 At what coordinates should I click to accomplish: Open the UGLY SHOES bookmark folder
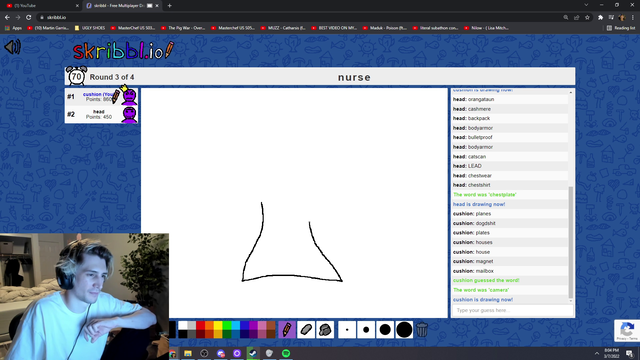point(90,28)
